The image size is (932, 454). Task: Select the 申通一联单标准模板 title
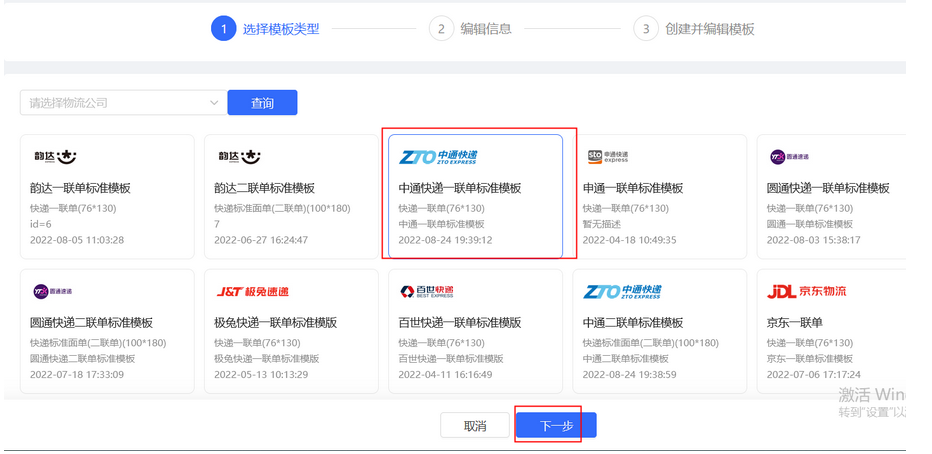pos(632,188)
